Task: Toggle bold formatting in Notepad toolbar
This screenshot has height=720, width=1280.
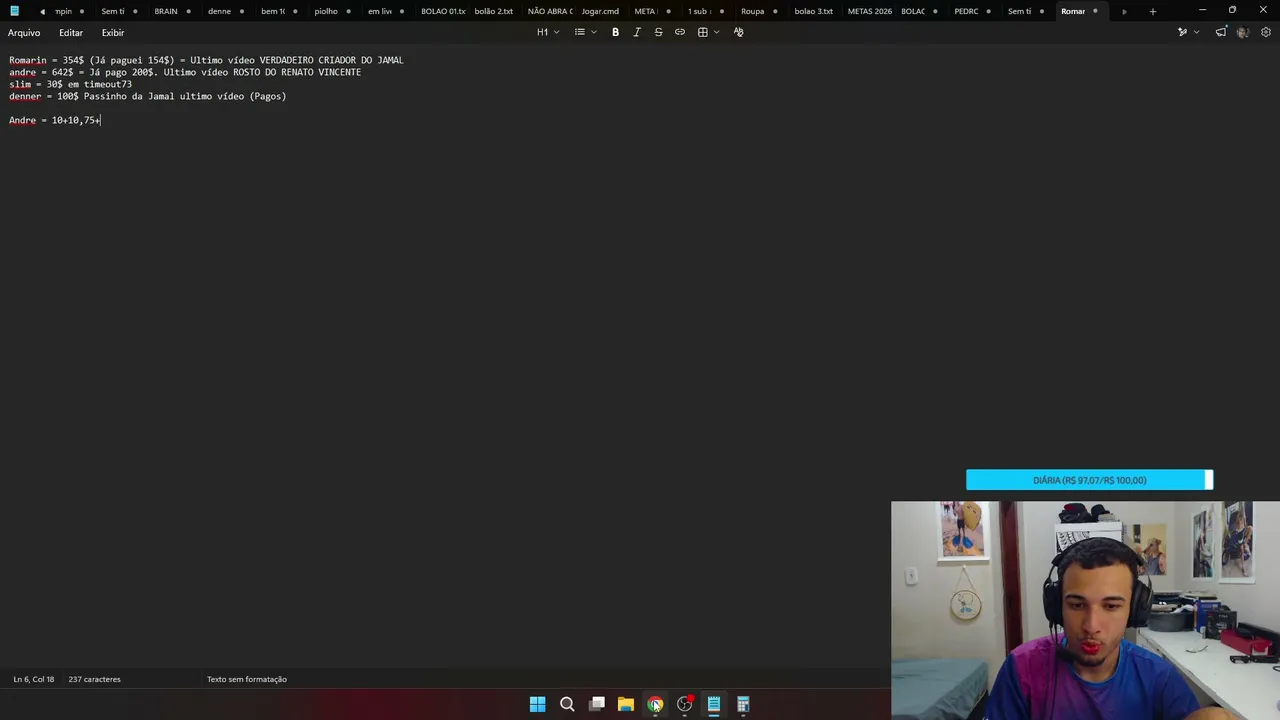Action: pyautogui.click(x=615, y=32)
